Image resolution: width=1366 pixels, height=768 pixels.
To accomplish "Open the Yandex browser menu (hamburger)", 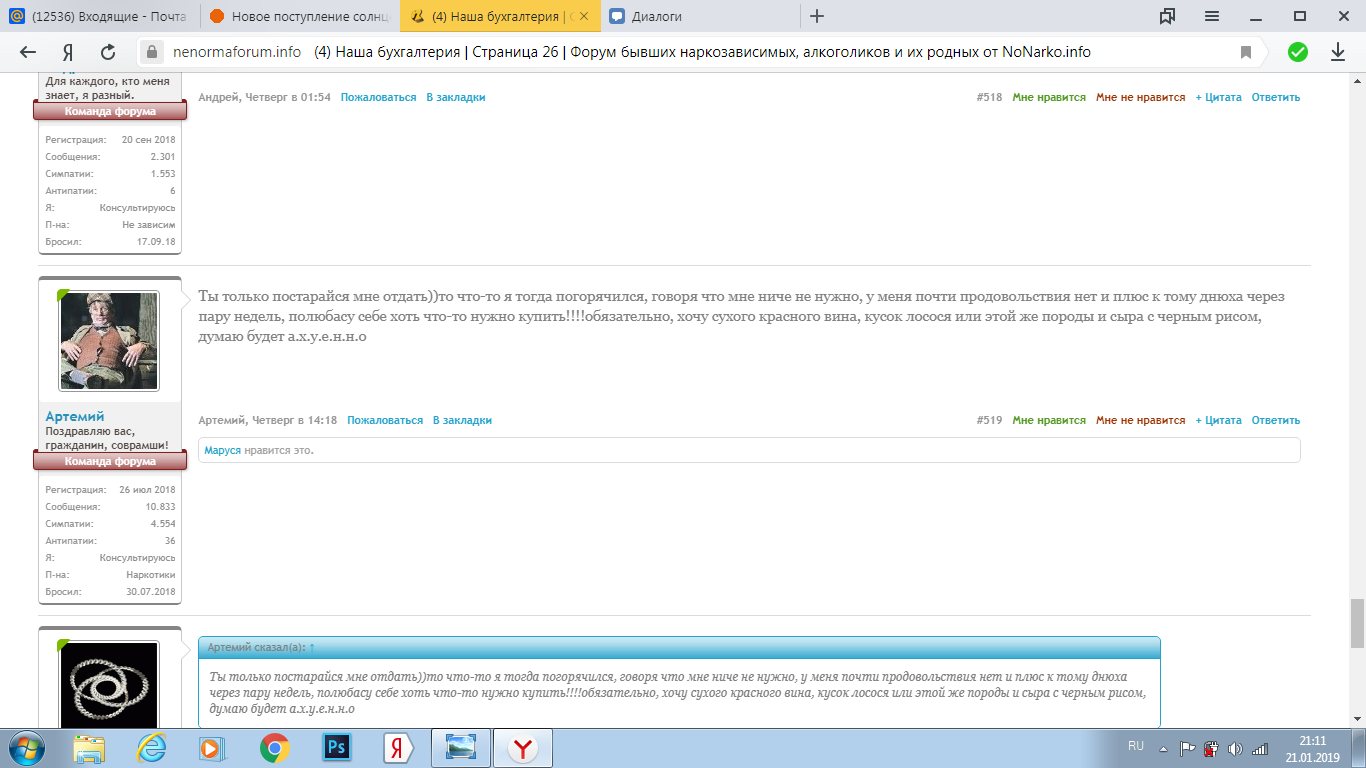I will pyautogui.click(x=1212, y=16).
